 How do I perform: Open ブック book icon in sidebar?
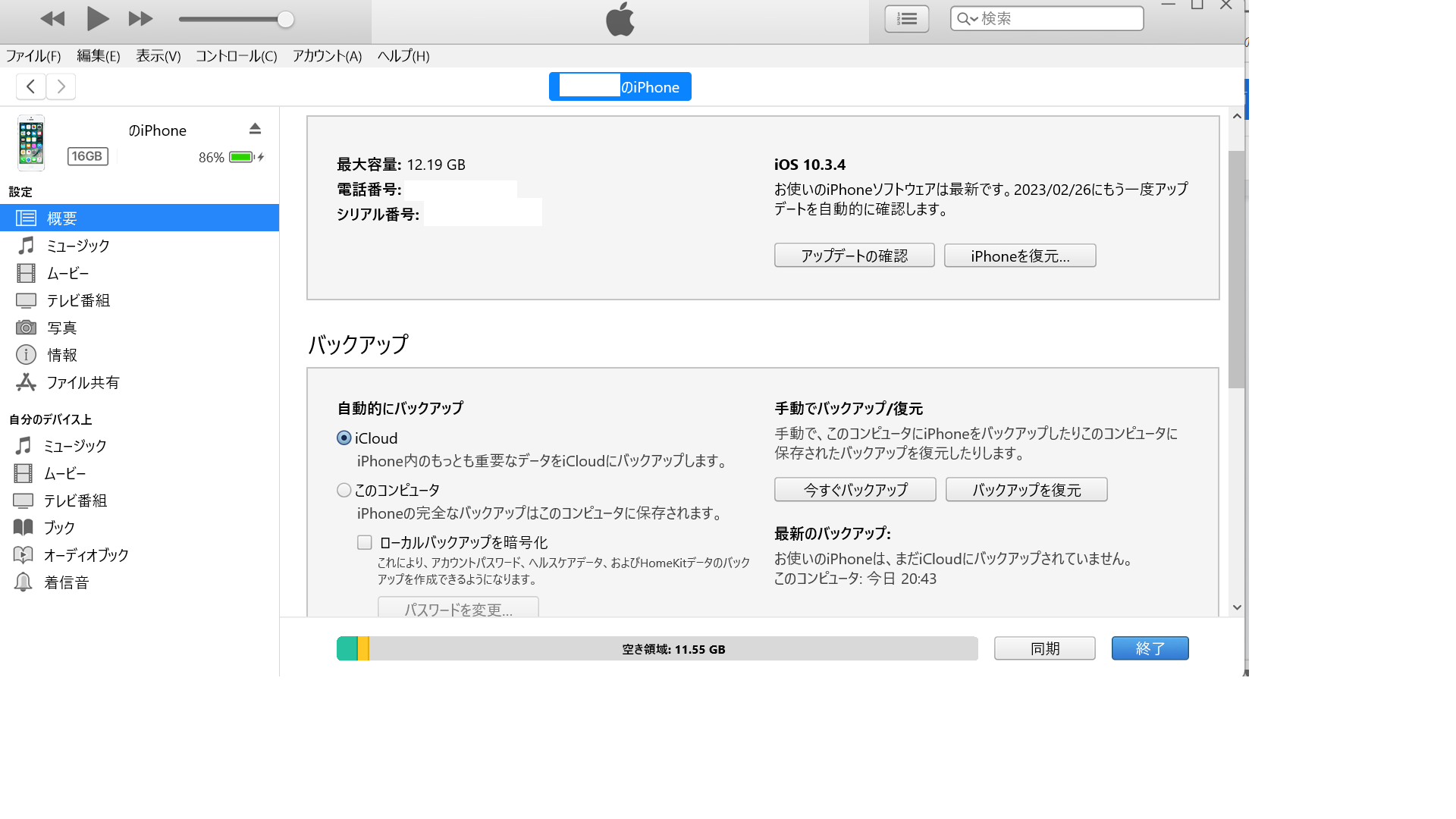click(24, 527)
